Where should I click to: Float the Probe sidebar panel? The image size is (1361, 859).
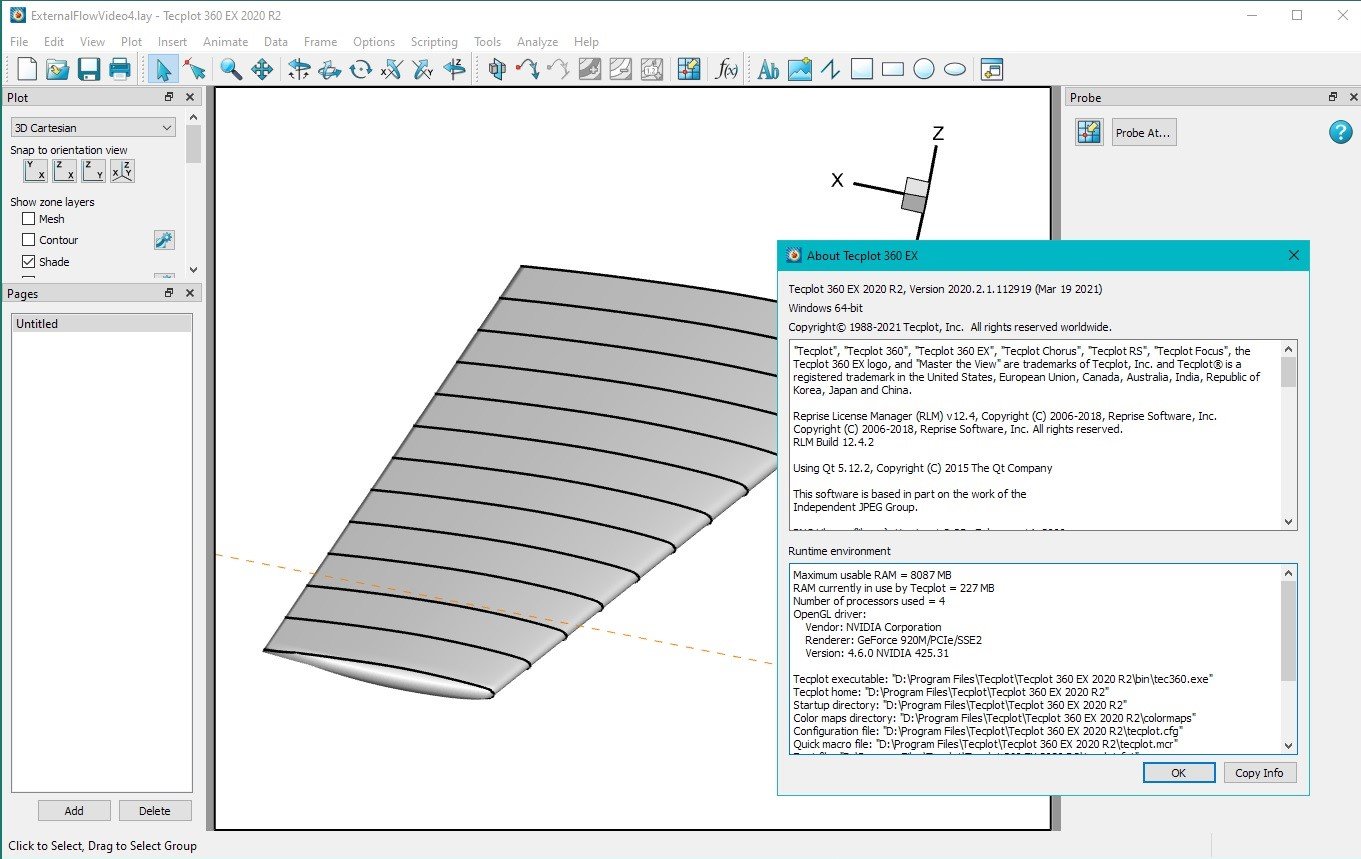(x=1332, y=97)
